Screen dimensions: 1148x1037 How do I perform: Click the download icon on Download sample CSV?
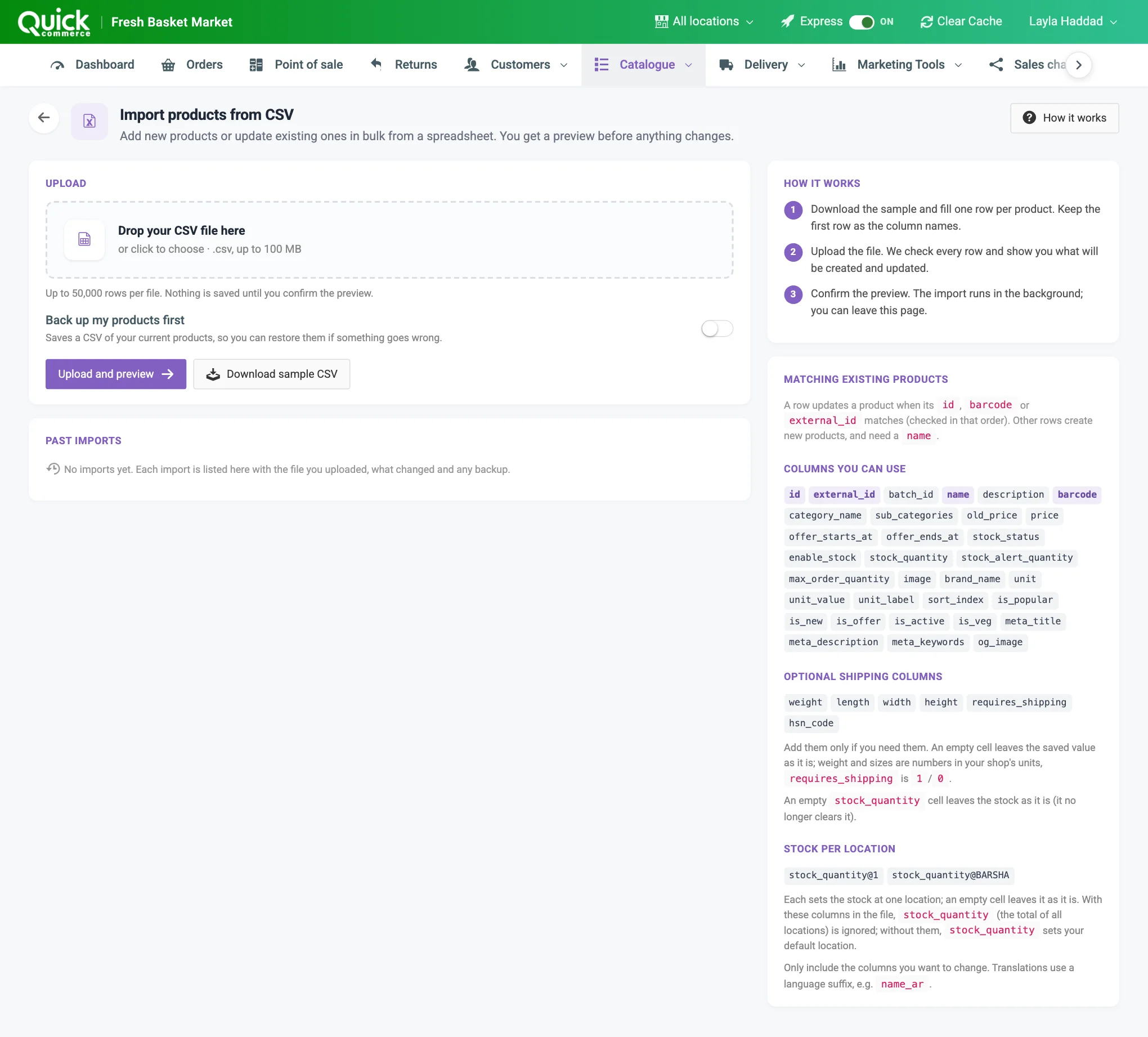[213, 374]
